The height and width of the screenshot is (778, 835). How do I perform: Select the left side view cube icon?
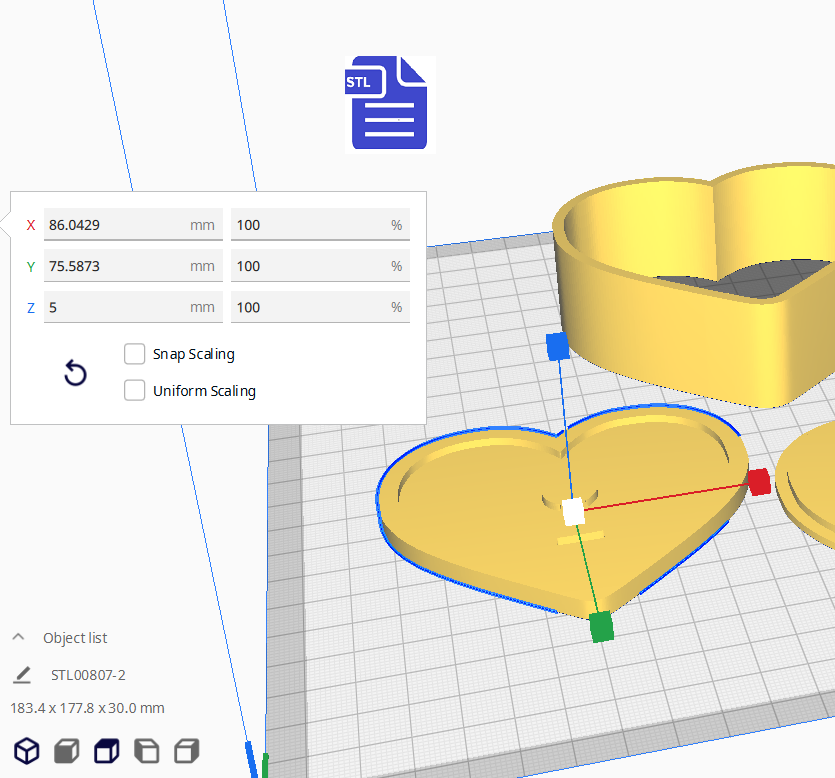tap(146, 750)
